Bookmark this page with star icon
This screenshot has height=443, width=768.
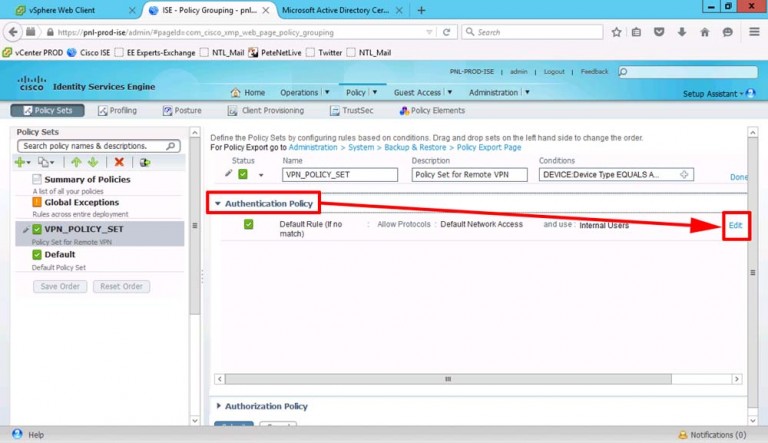click(x=616, y=32)
